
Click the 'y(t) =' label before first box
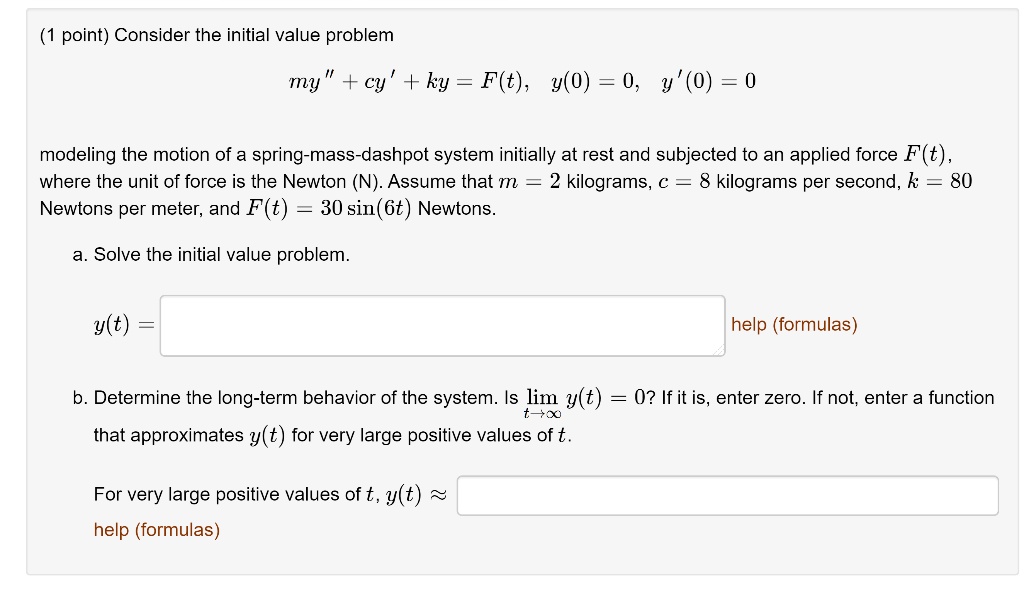117,325
